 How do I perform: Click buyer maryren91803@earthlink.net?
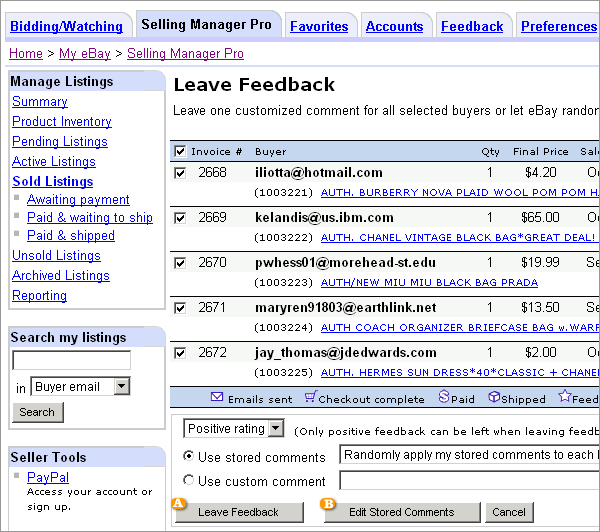pyautogui.click(x=346, y=308)
